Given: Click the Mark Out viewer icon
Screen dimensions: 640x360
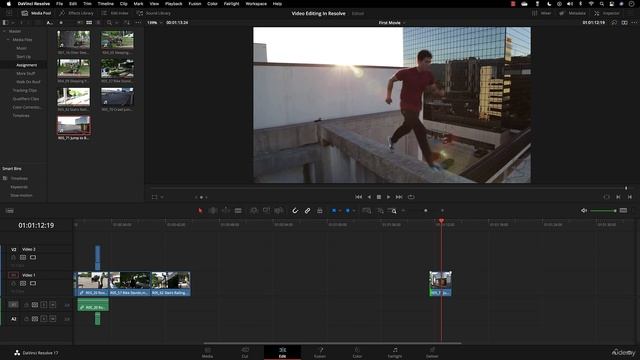Looking at the screenshot, I should tap(630, 197).
